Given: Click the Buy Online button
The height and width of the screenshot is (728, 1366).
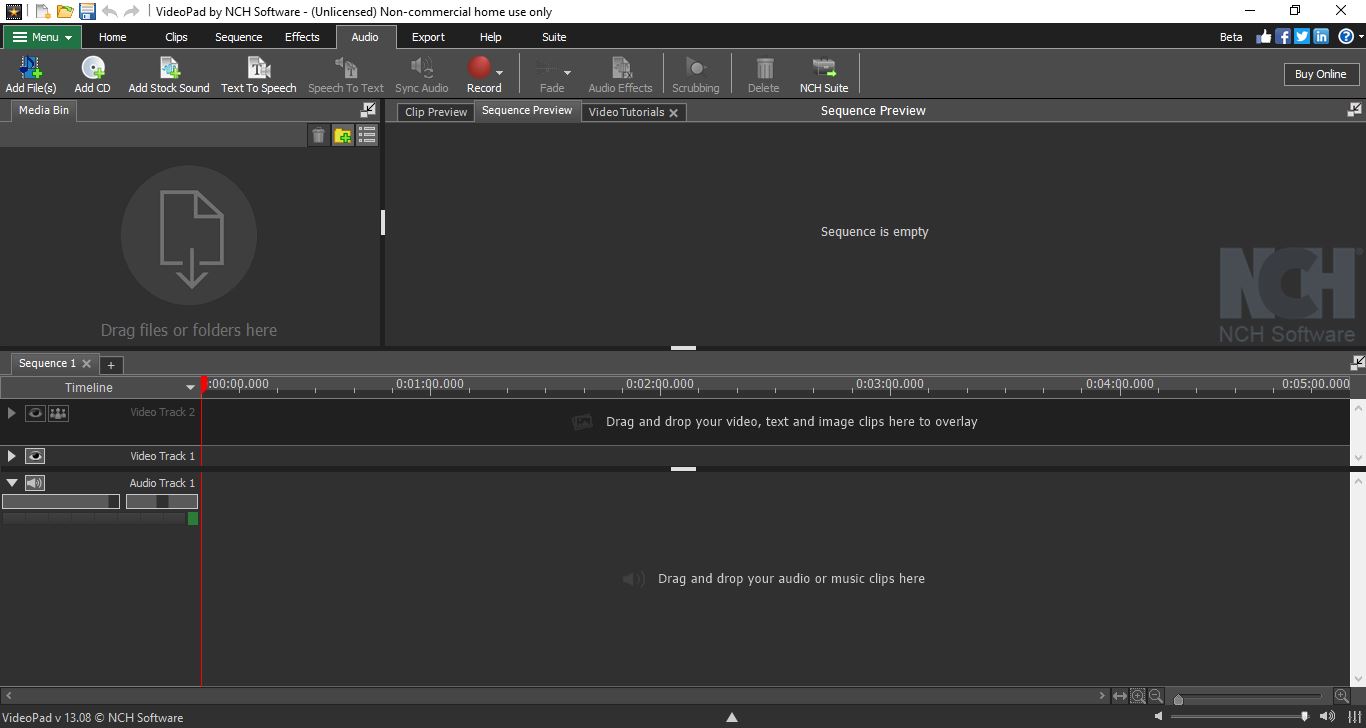Looking at the screenshot, I should [x=1320, y=74].
